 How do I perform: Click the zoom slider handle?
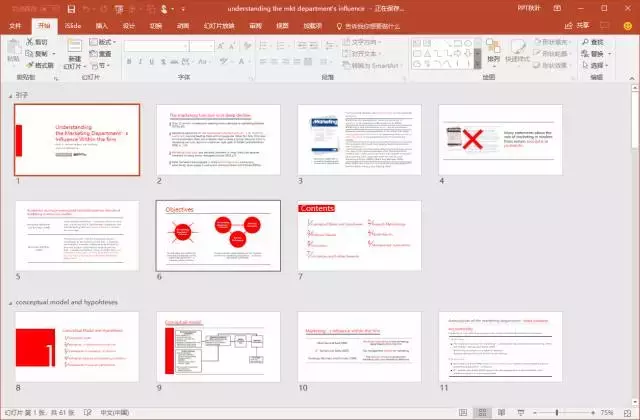557,413
